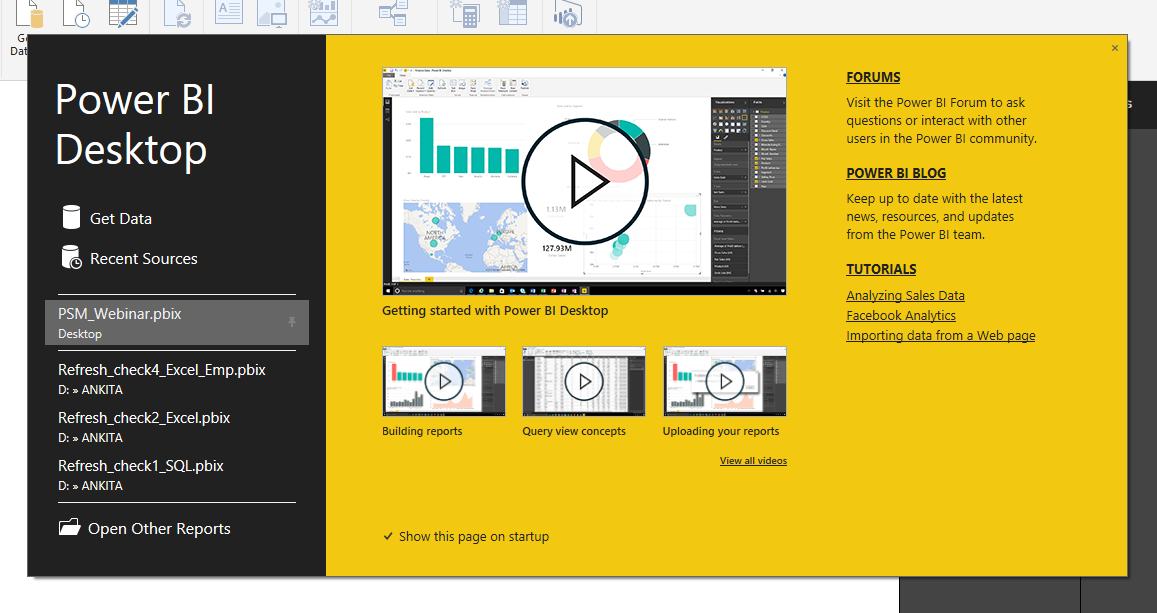Open the FORUMS link
Image resolution: width=1157 pixels, height=613 pixels.
[873, 77]
